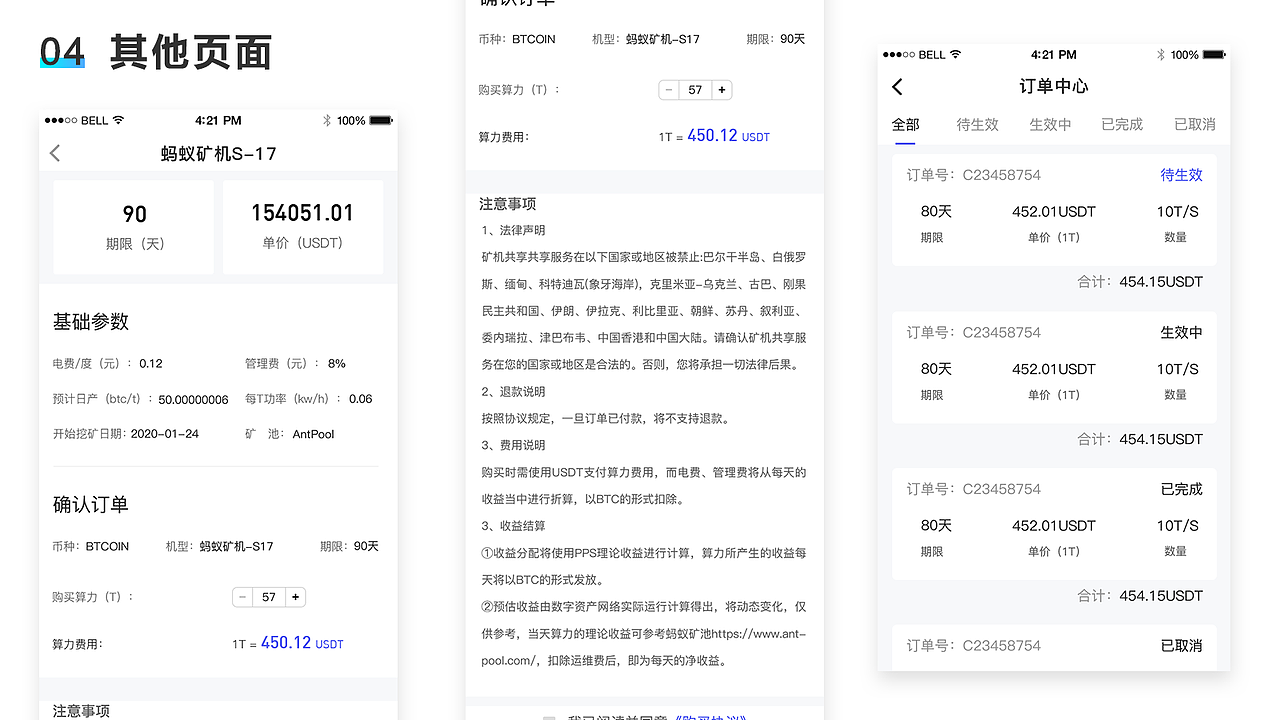Switch to the 已完成 orders tab
This screenshot has height=720, width=1280.
point(1121,124)
